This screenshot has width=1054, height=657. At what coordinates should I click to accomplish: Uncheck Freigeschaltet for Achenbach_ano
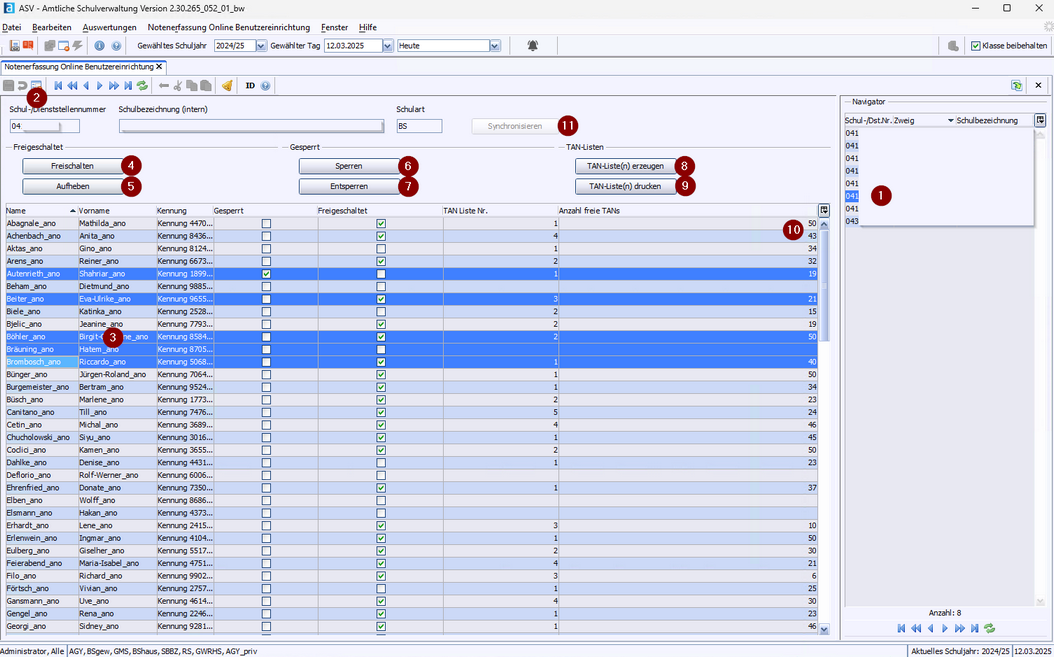click(x=380, y=237)
